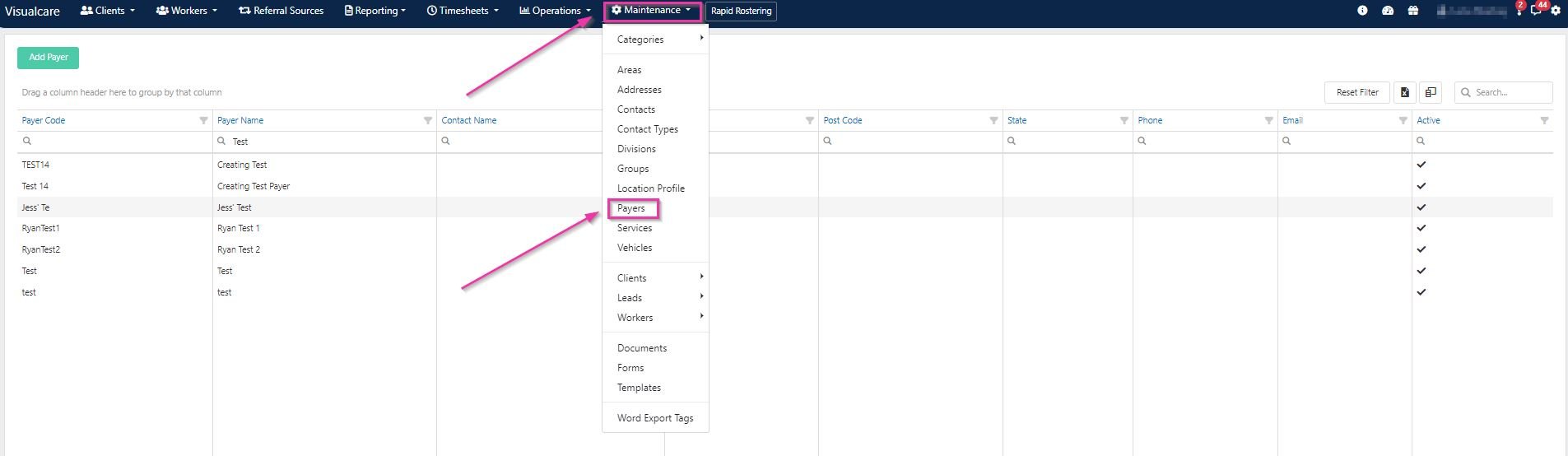This screenshot has height=456, width=1568.
Task: Click the gift icon in top bar
Action: click(x=1412, y=11)
